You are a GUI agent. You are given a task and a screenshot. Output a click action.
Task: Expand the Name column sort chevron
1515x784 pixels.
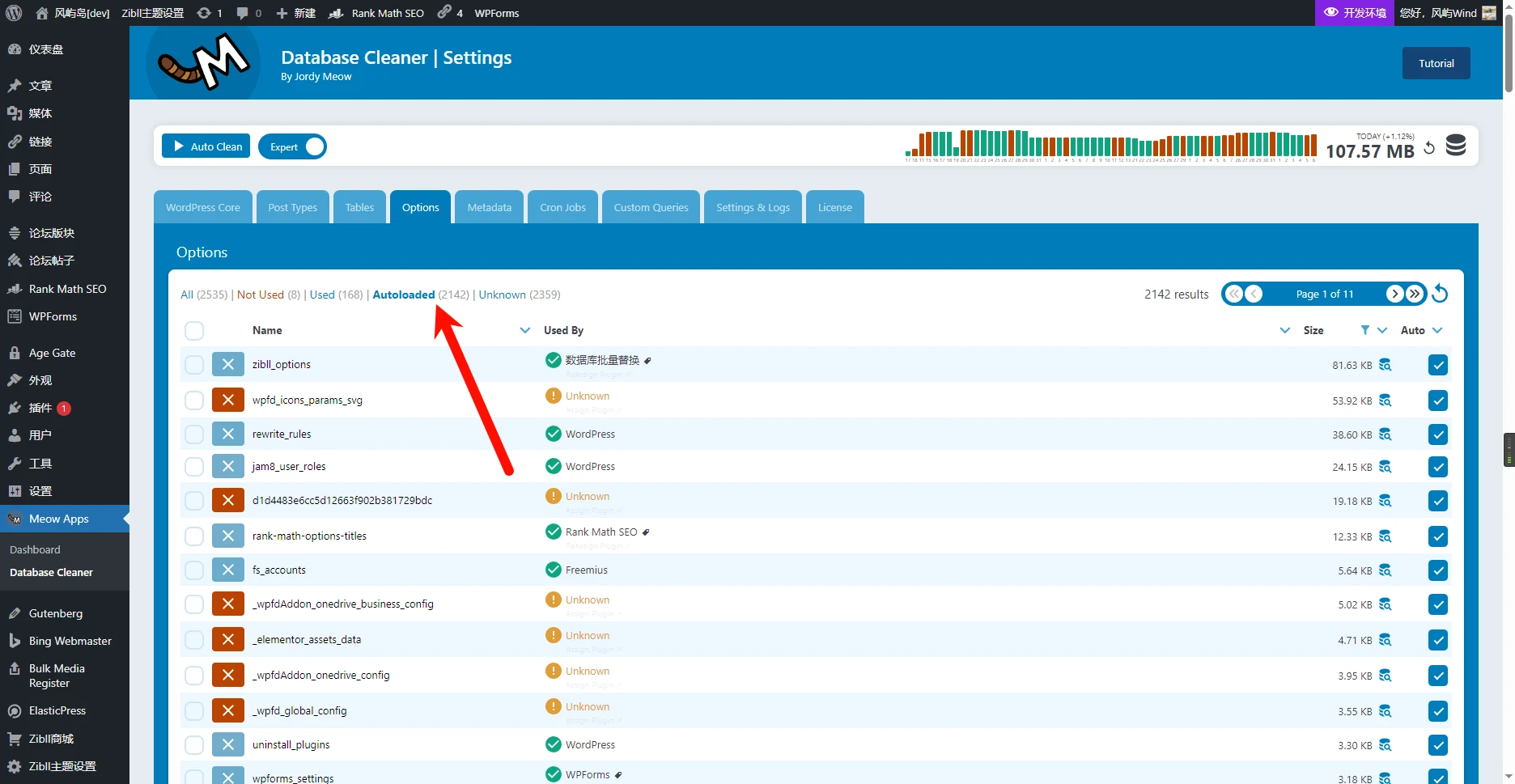[525, 330]
